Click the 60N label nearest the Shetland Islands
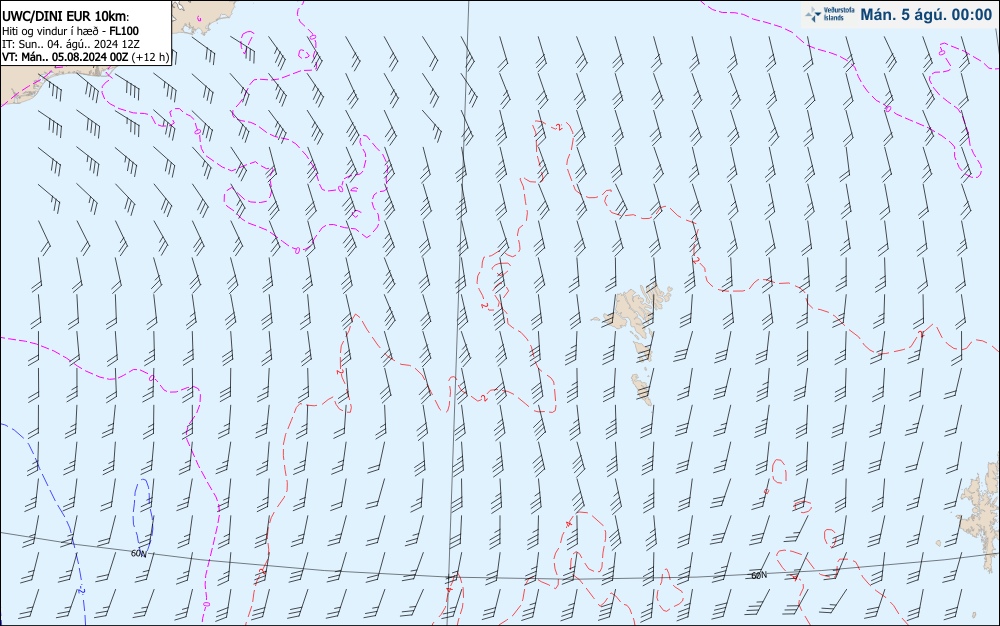The height and width of the screenshot is (626, 1000). tap(759, 575)
